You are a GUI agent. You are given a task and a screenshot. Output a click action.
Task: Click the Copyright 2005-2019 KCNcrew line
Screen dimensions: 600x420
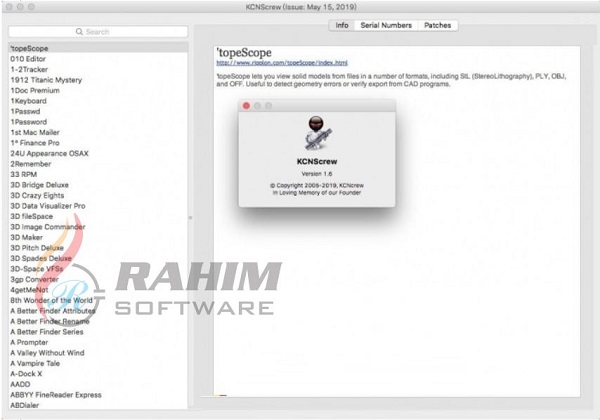(x=317, y=185)
